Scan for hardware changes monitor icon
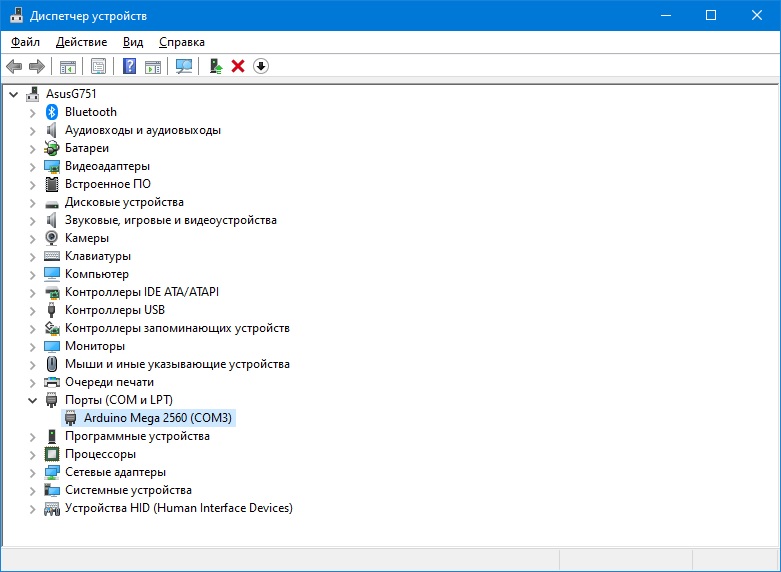The image size is (781, 572). click(184, 66)
